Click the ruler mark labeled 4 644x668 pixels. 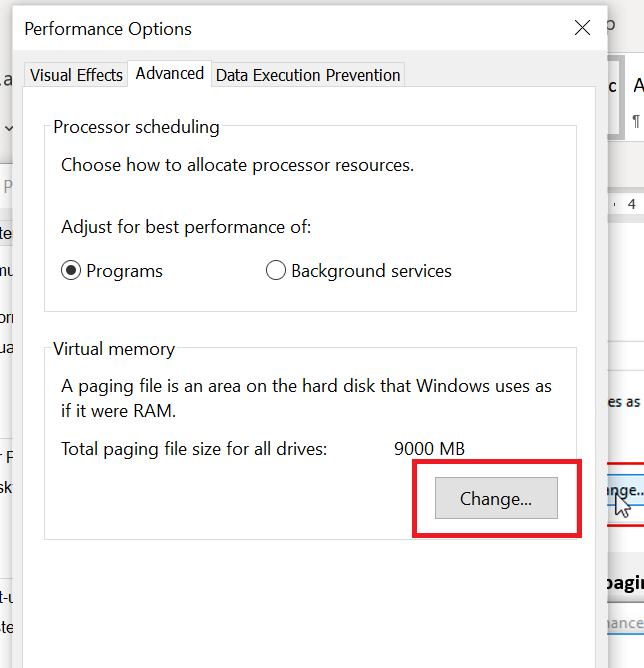point(631,203)
